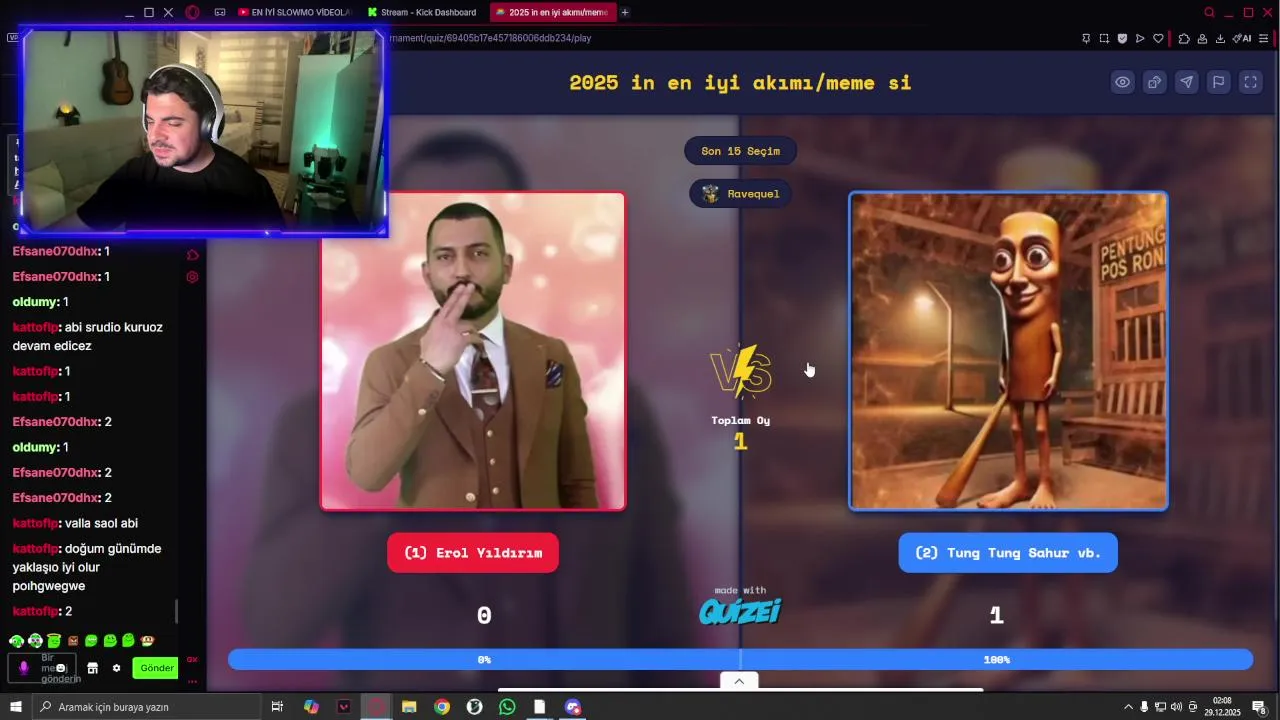Open browser search magnifier icon
Screen dimensions: 1280x720
(1209, 12)
